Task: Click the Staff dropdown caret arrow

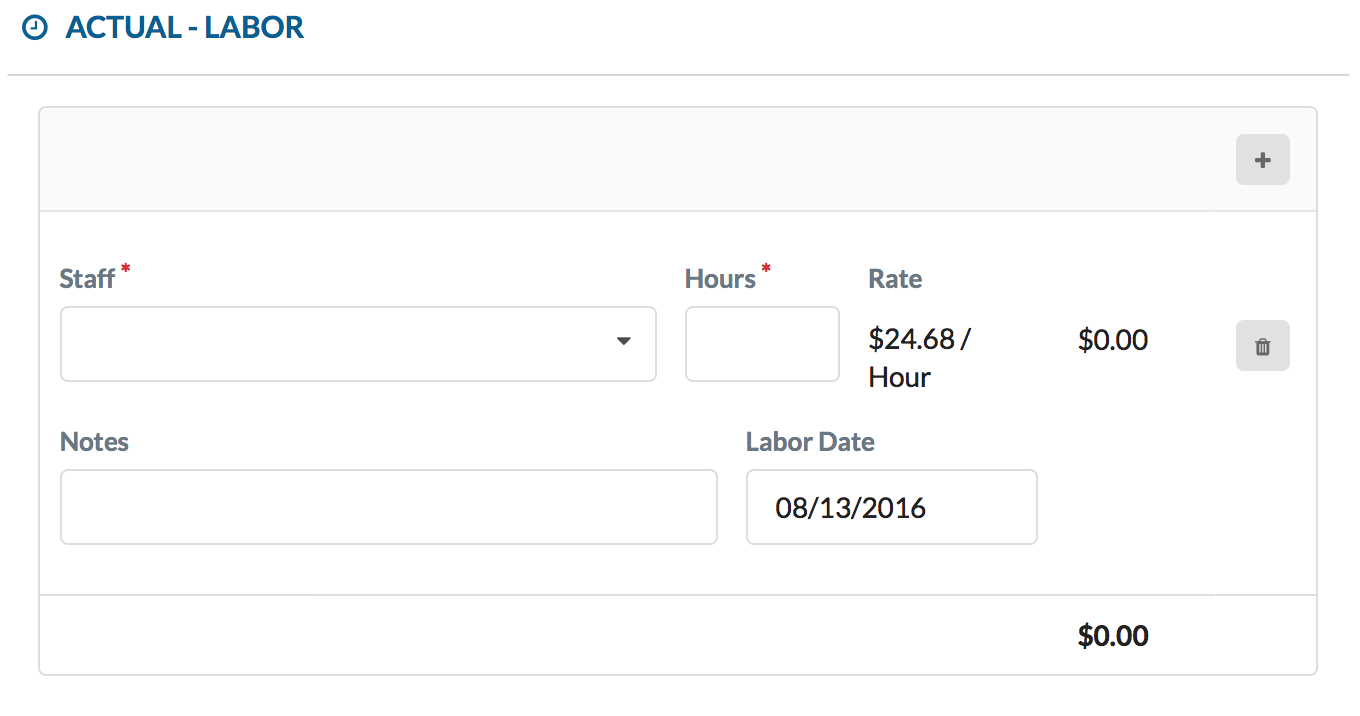Action: (x=624, y=342)
